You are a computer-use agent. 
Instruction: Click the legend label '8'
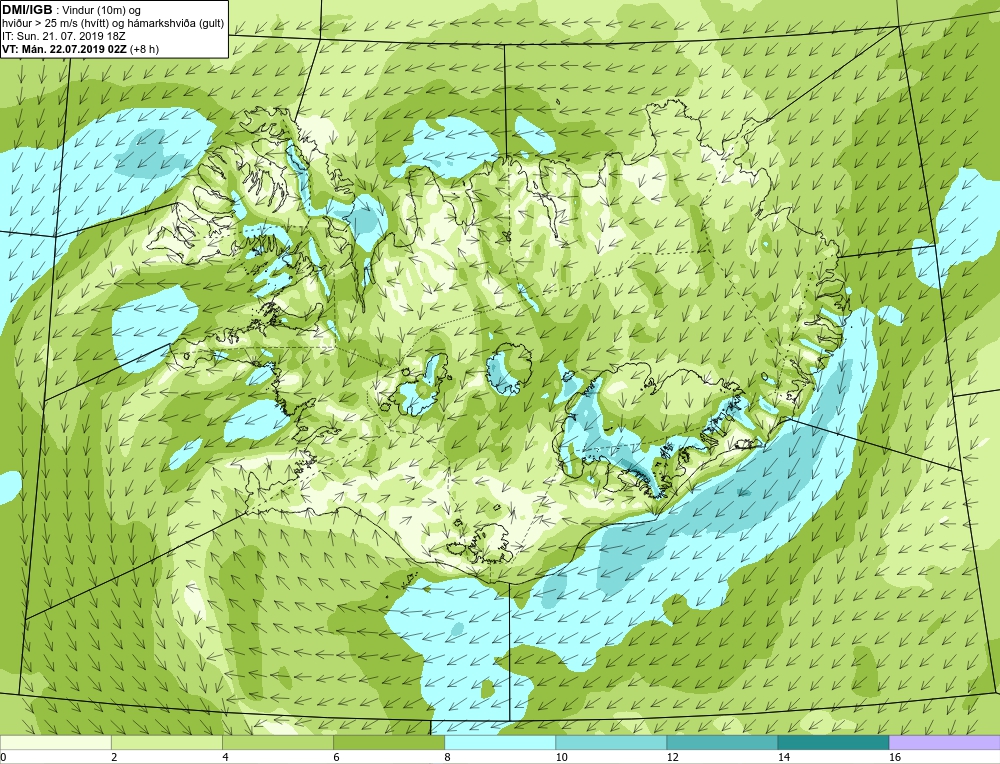point(448,757)
